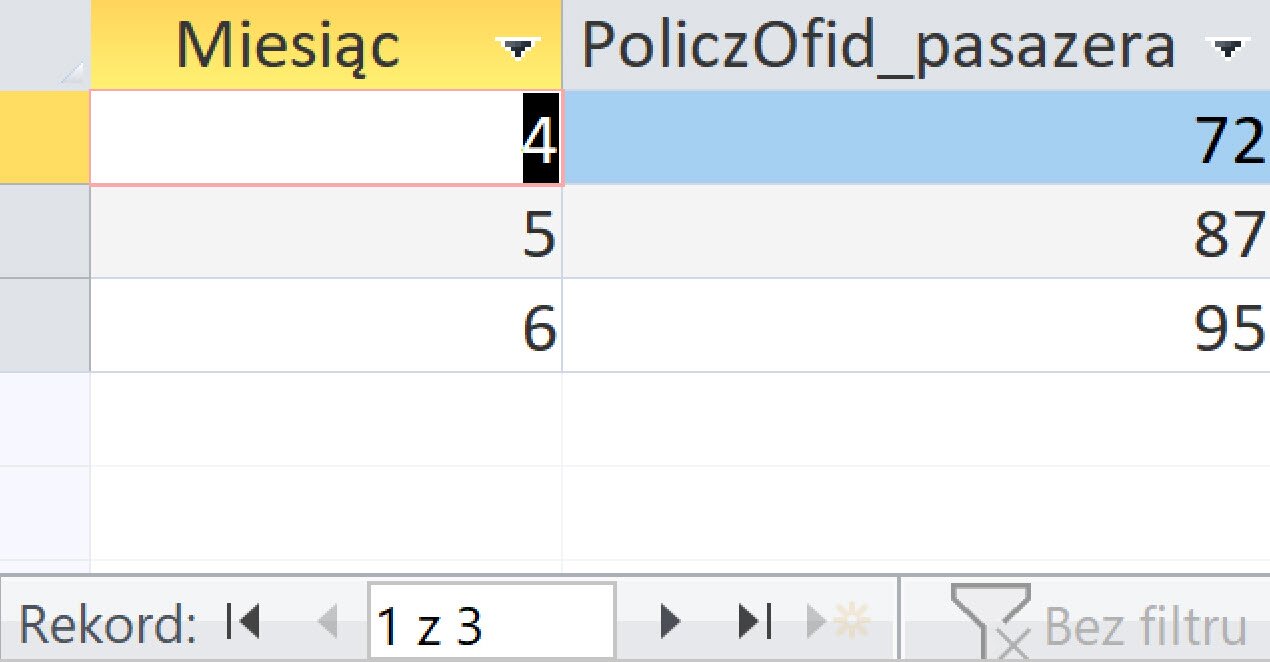Go to the previous record

(327, 623)
